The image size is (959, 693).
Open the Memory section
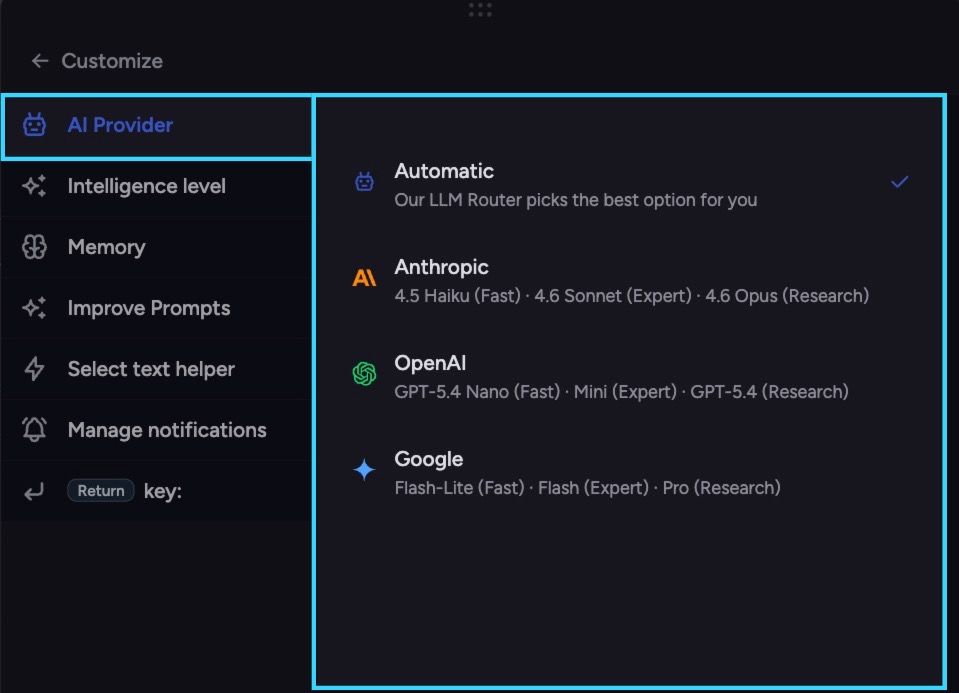click(157, 247)
